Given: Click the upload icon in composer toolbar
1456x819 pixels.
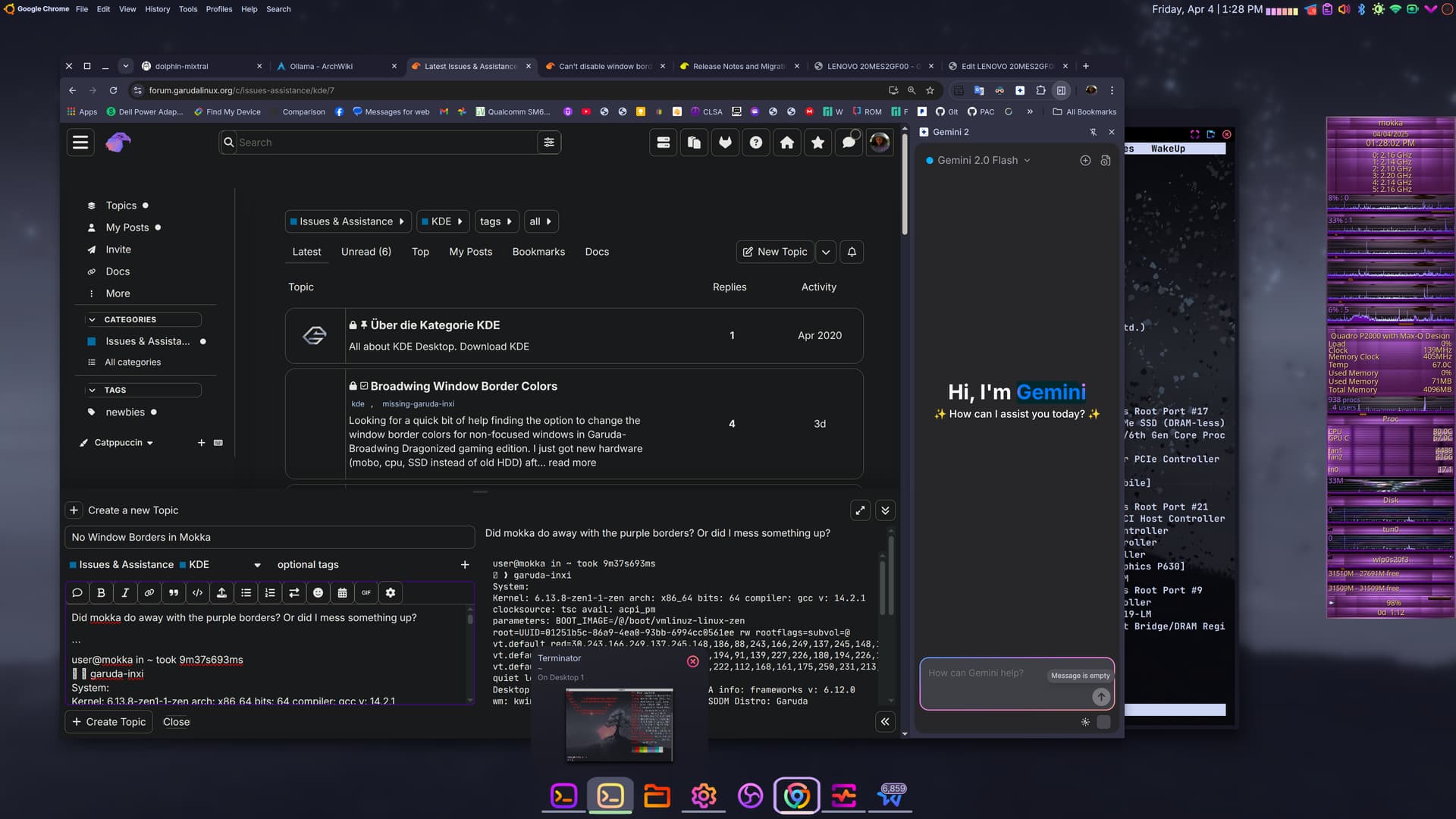Looking at the screenshot, I should [x=221, y=593].
